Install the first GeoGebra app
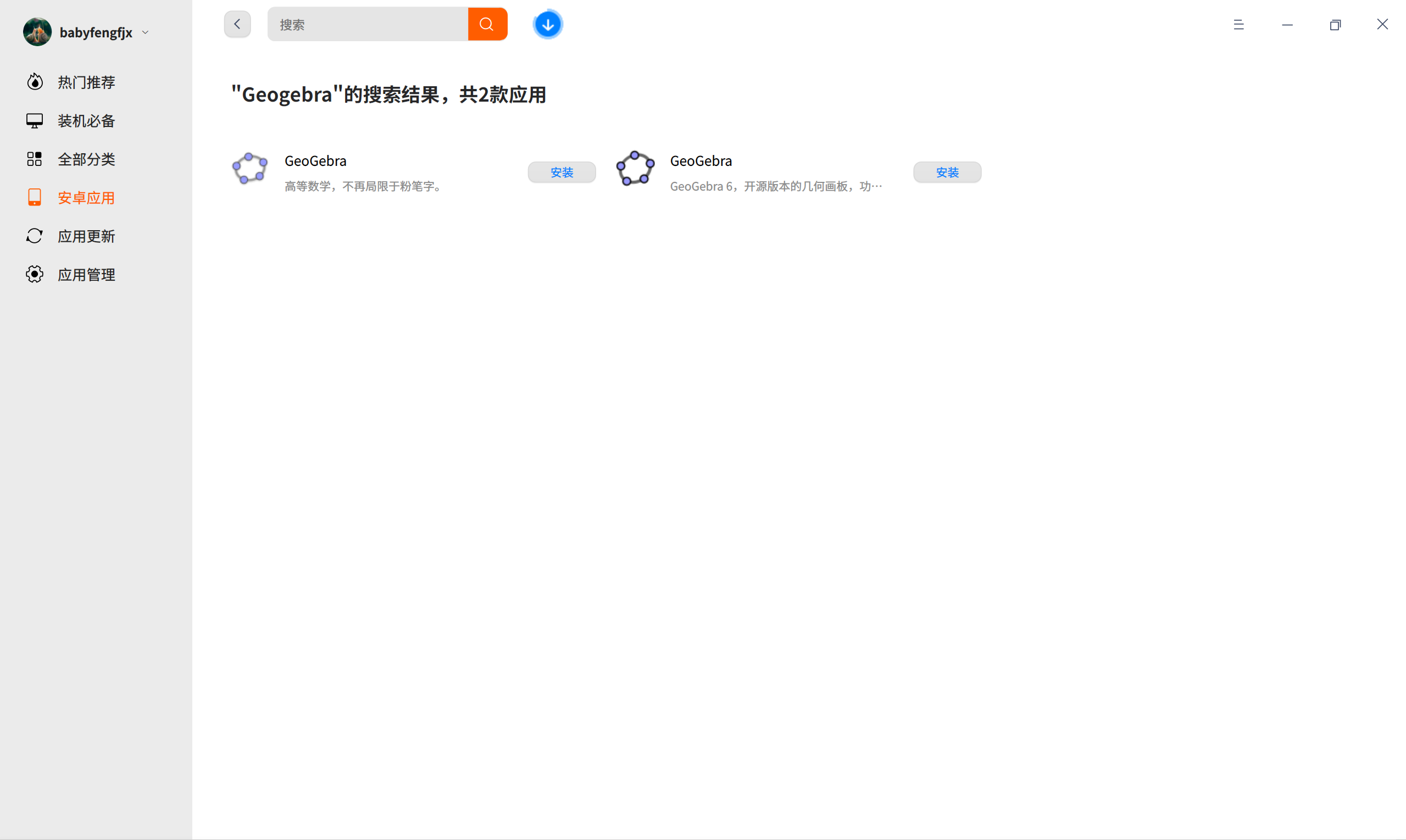This screenshot has width=1406, height=840. pyautogui.click(x=562, y=173)
